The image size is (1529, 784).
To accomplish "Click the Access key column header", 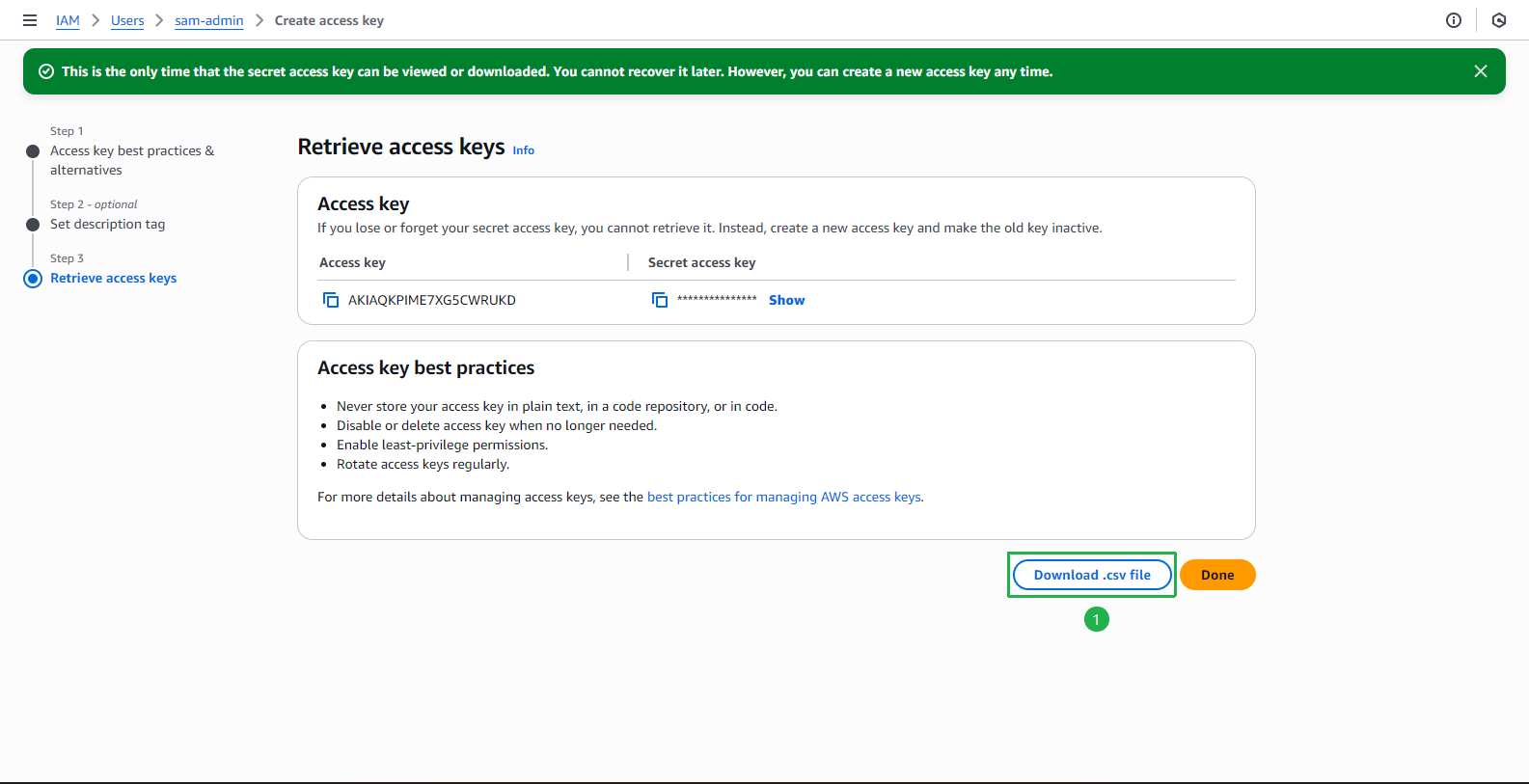I will (352, 262).
